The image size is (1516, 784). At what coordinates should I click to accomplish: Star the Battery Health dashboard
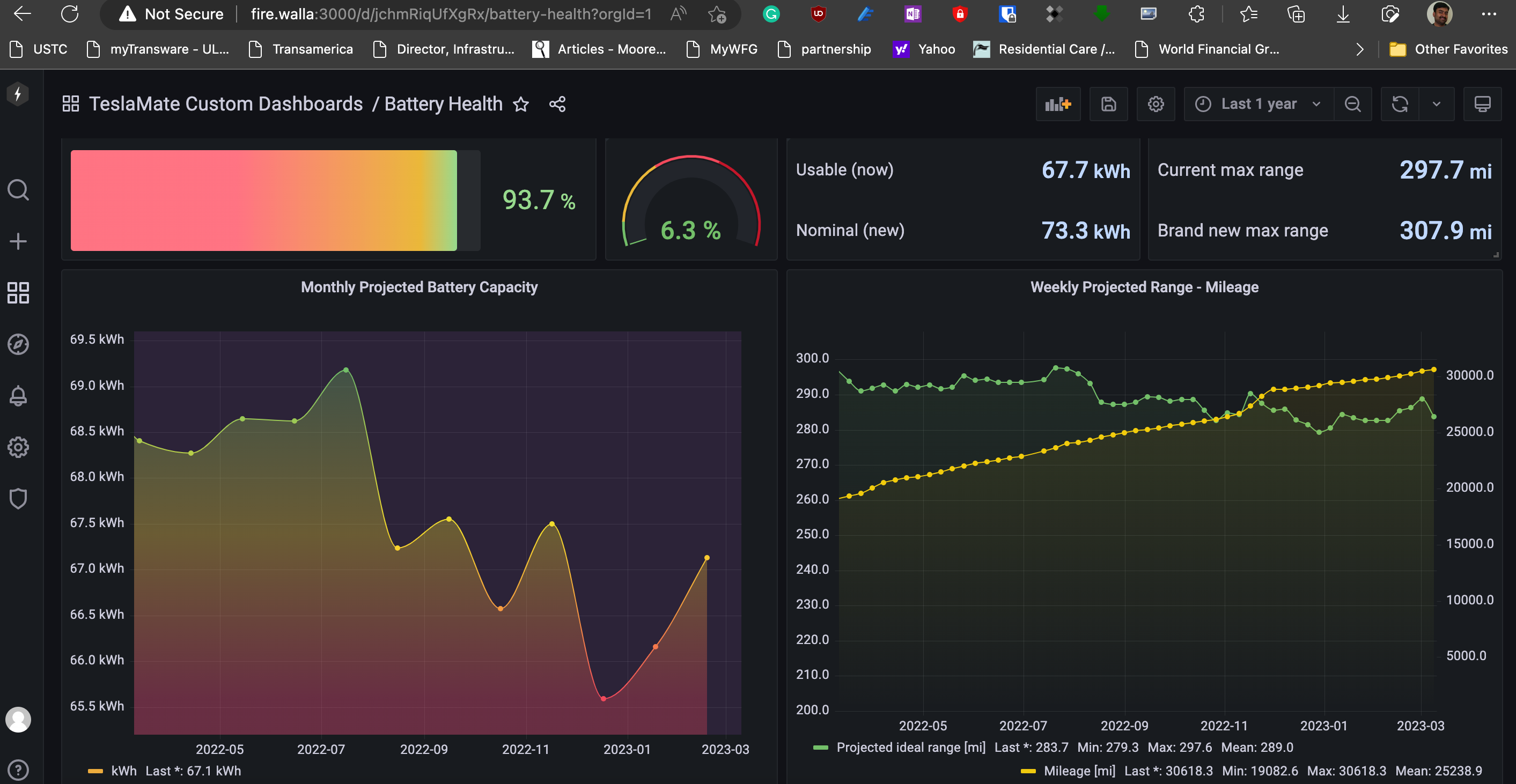pos(521,104)
